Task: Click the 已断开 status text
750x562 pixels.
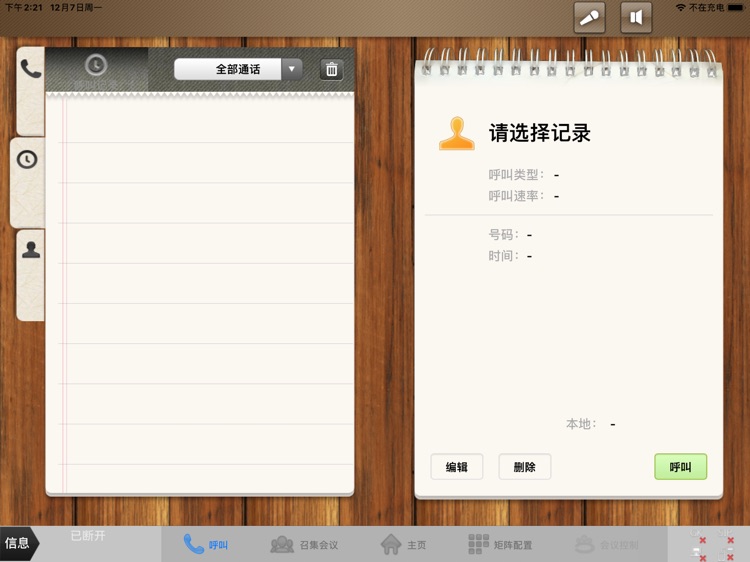Action: point(88,536)
